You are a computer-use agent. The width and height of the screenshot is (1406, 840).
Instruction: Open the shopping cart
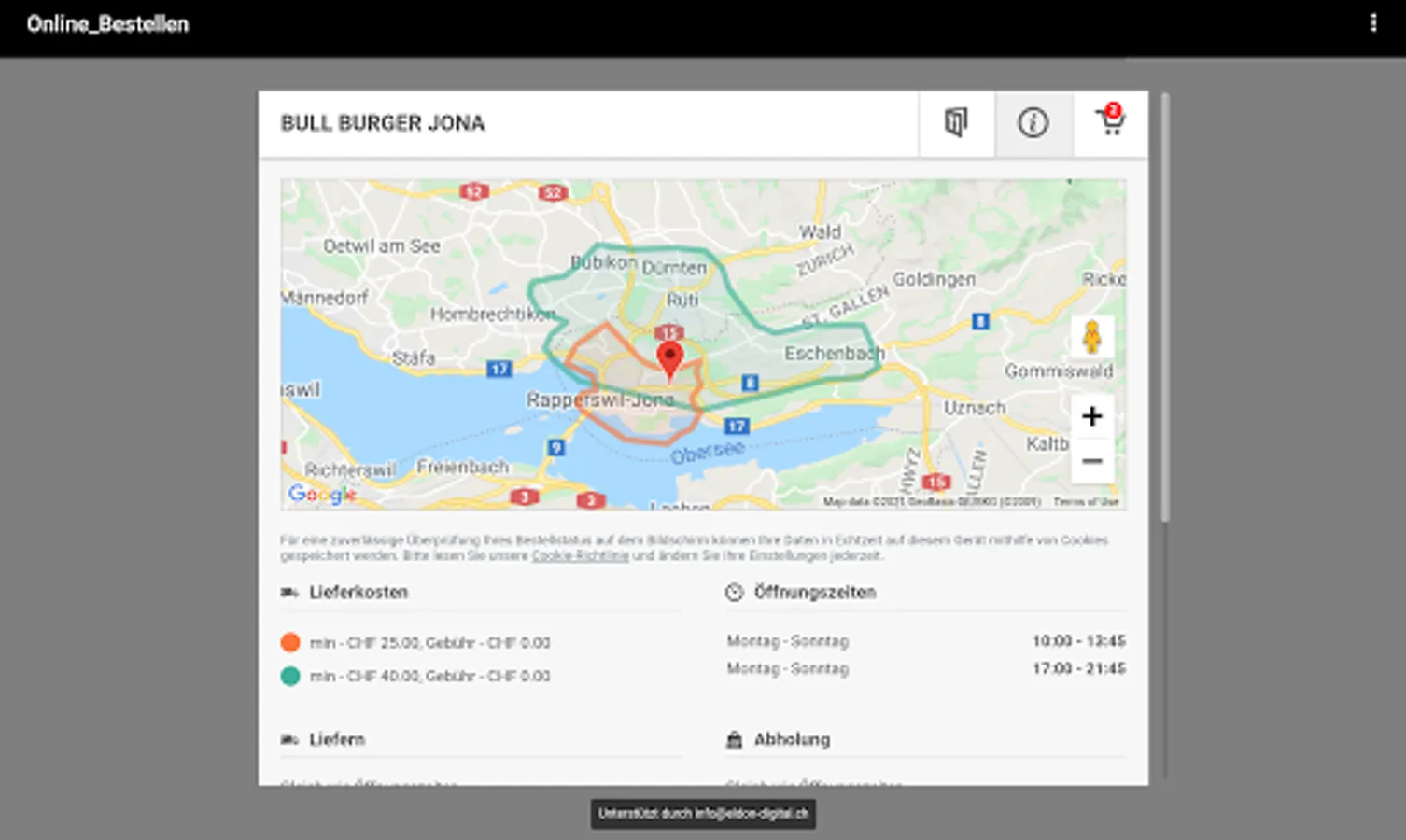1110,122
